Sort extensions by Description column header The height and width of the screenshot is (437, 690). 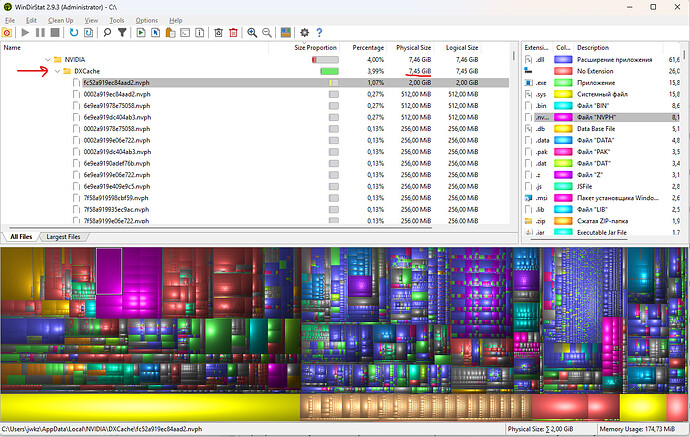click(618, 48)
